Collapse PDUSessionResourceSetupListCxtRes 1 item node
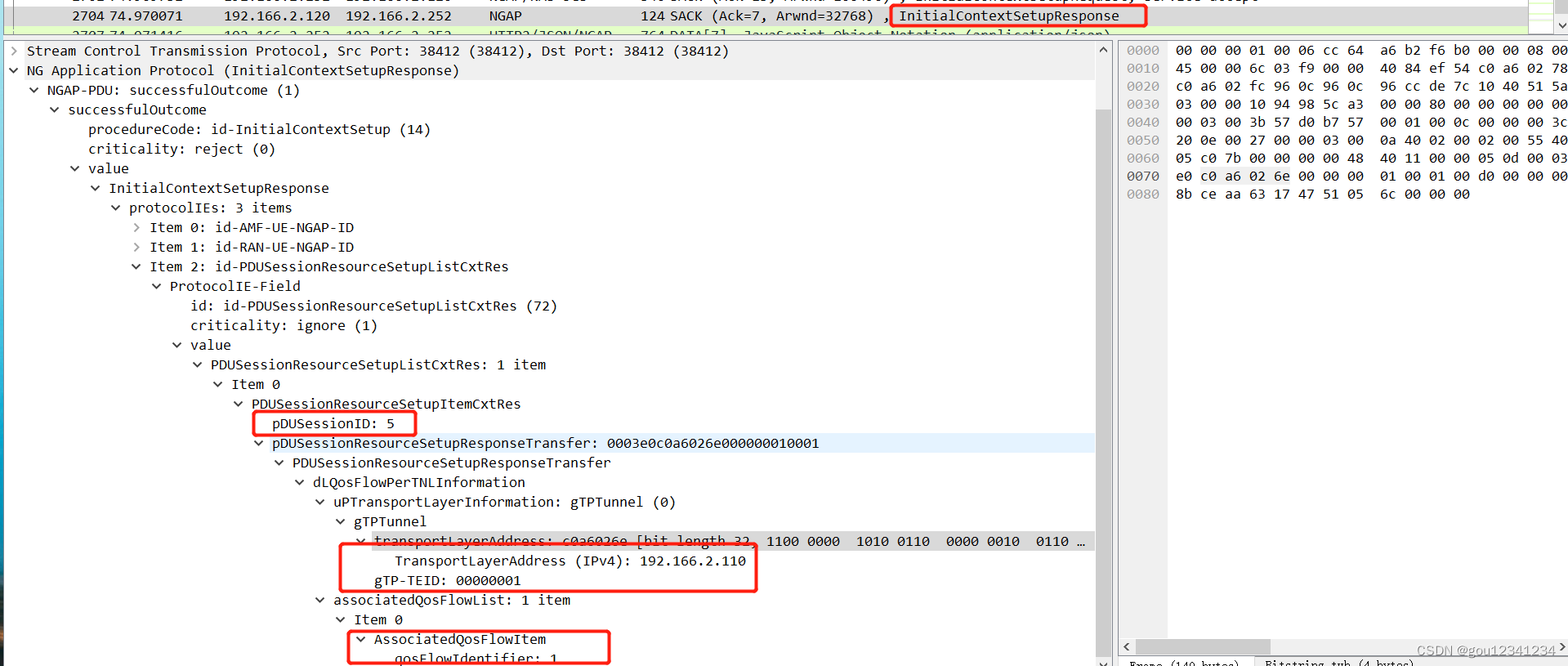Image resolution: width=1568 pixels, height=666 pixels. tap(198, 364)
